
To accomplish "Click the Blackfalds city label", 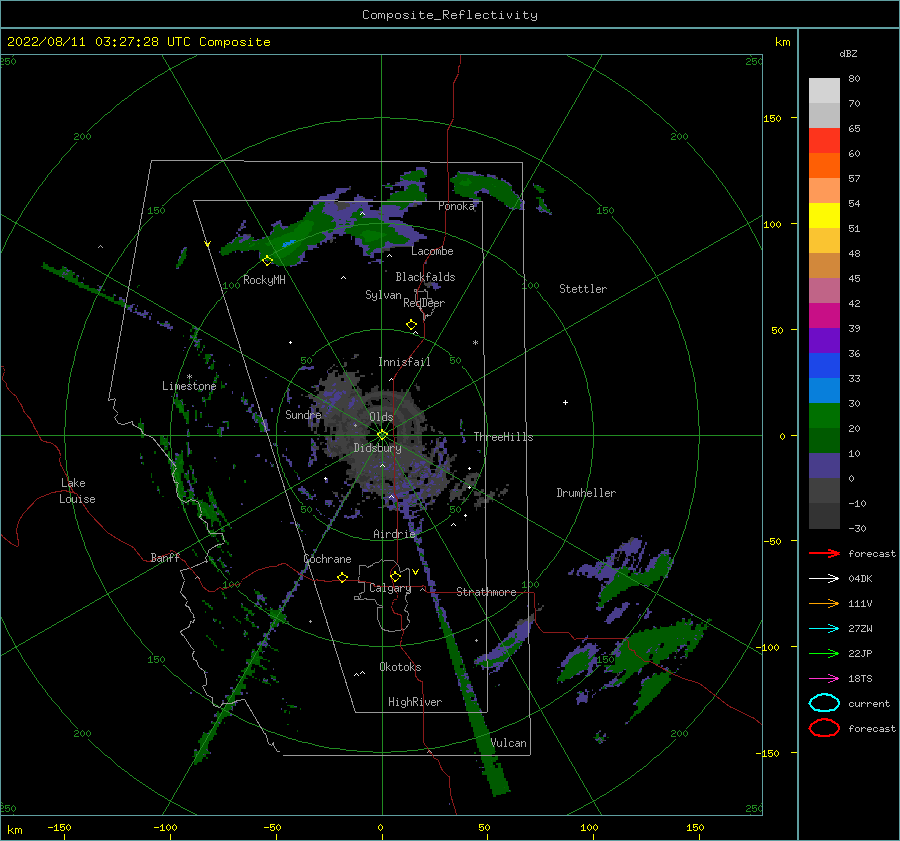I will (x=425, y=277).
